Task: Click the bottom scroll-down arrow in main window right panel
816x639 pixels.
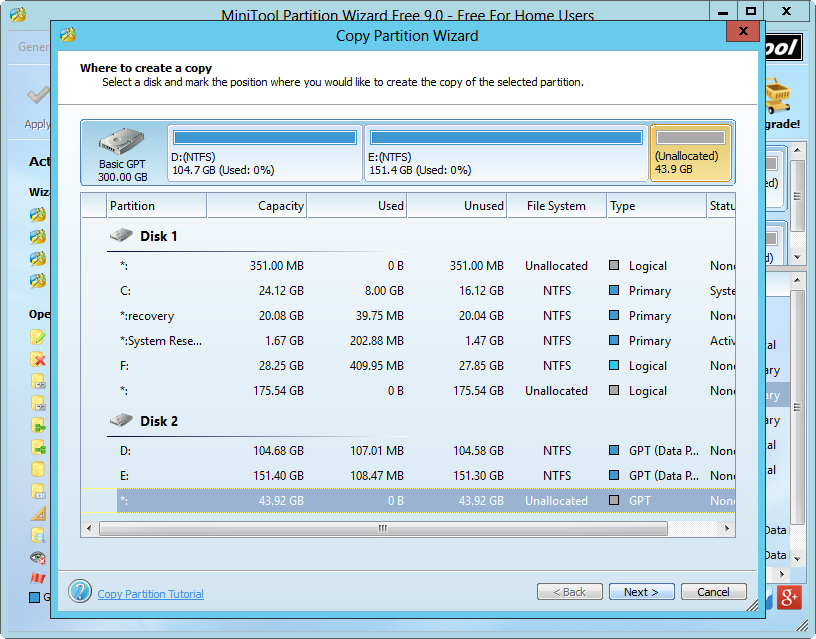Action: [797, 559]
